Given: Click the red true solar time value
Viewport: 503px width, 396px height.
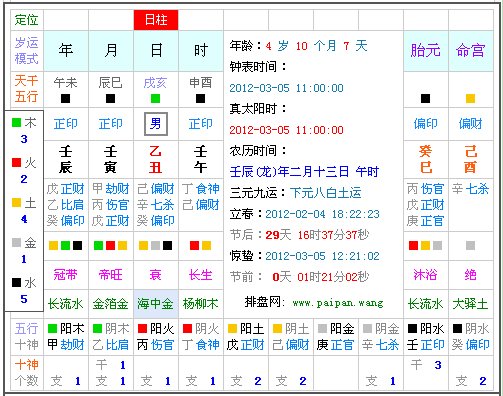Looking at the screenshot, I should click(286, 130).
